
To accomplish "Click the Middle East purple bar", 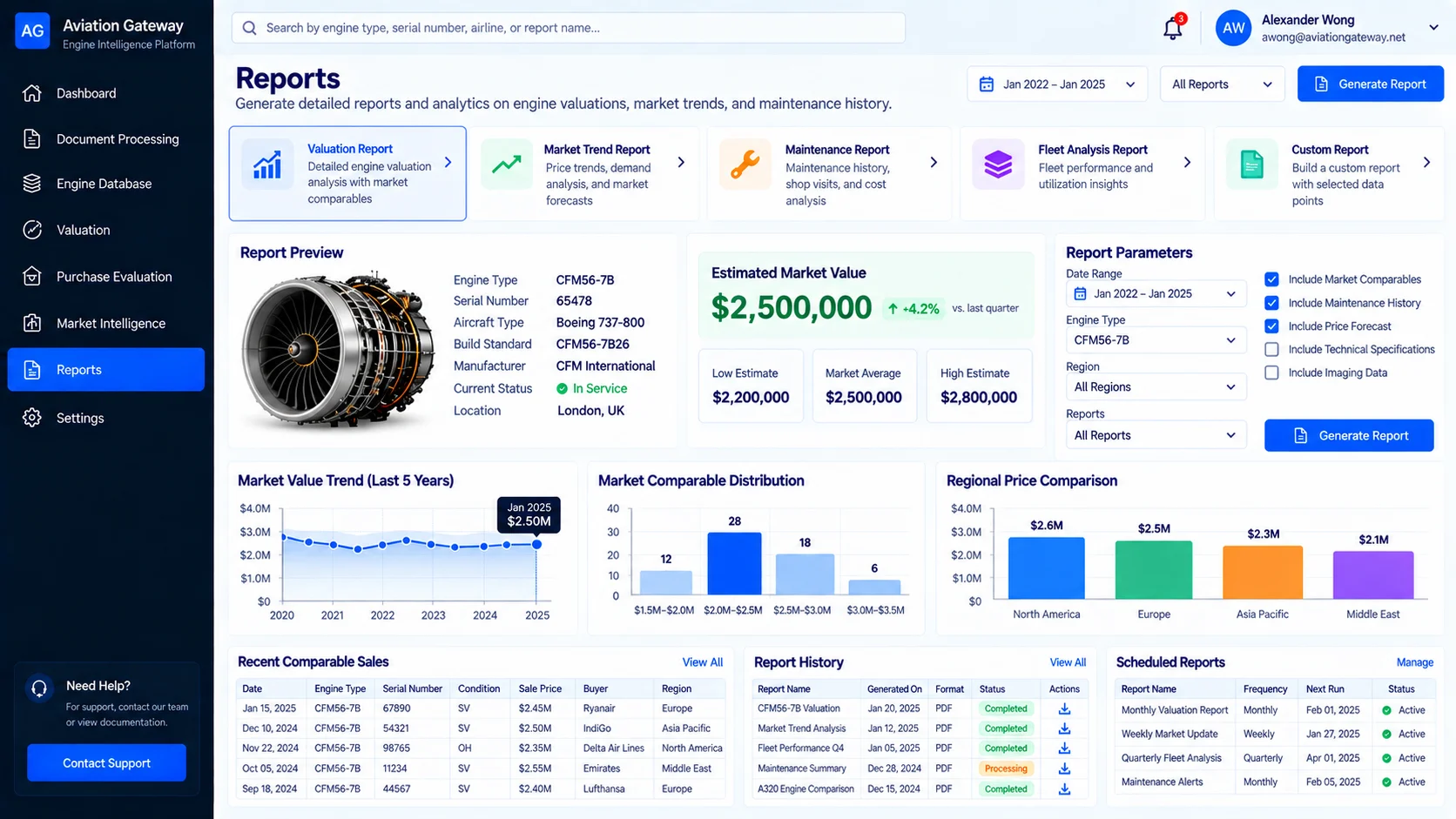I will (1373, 575).
